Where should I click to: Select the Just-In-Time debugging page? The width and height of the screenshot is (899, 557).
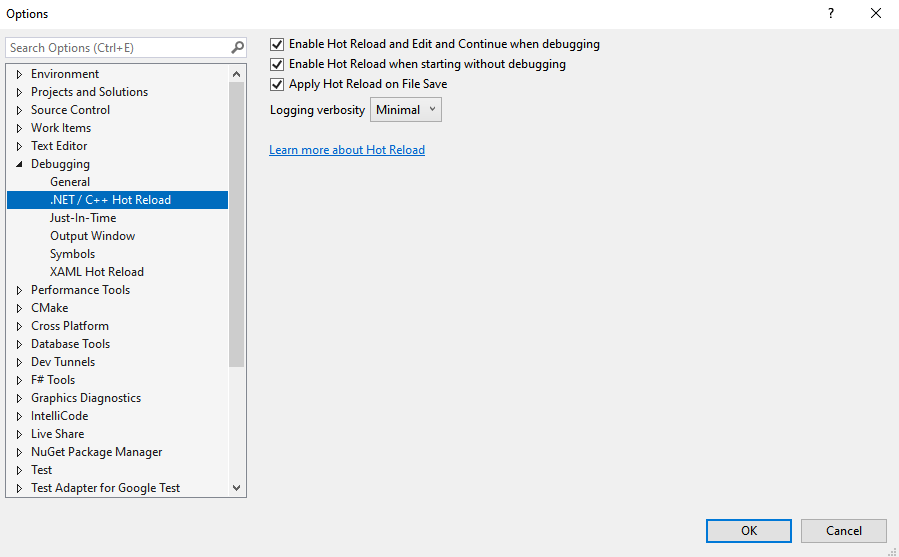(83, 218)
